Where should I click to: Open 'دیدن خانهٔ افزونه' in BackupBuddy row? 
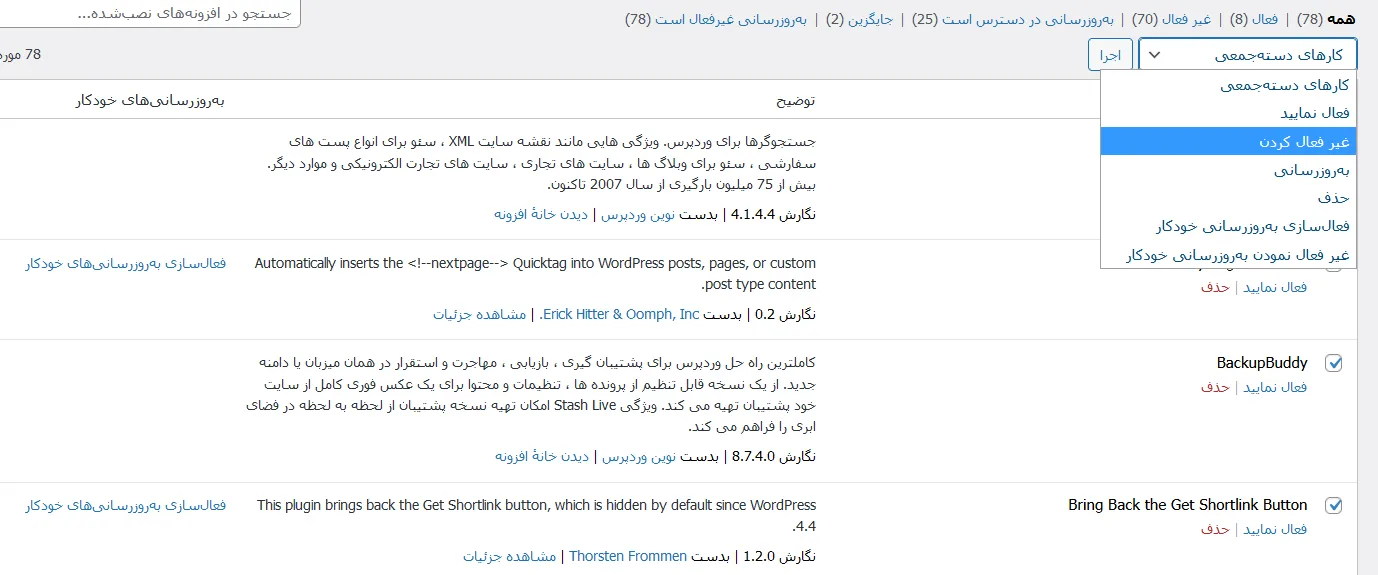click(544, 456)
